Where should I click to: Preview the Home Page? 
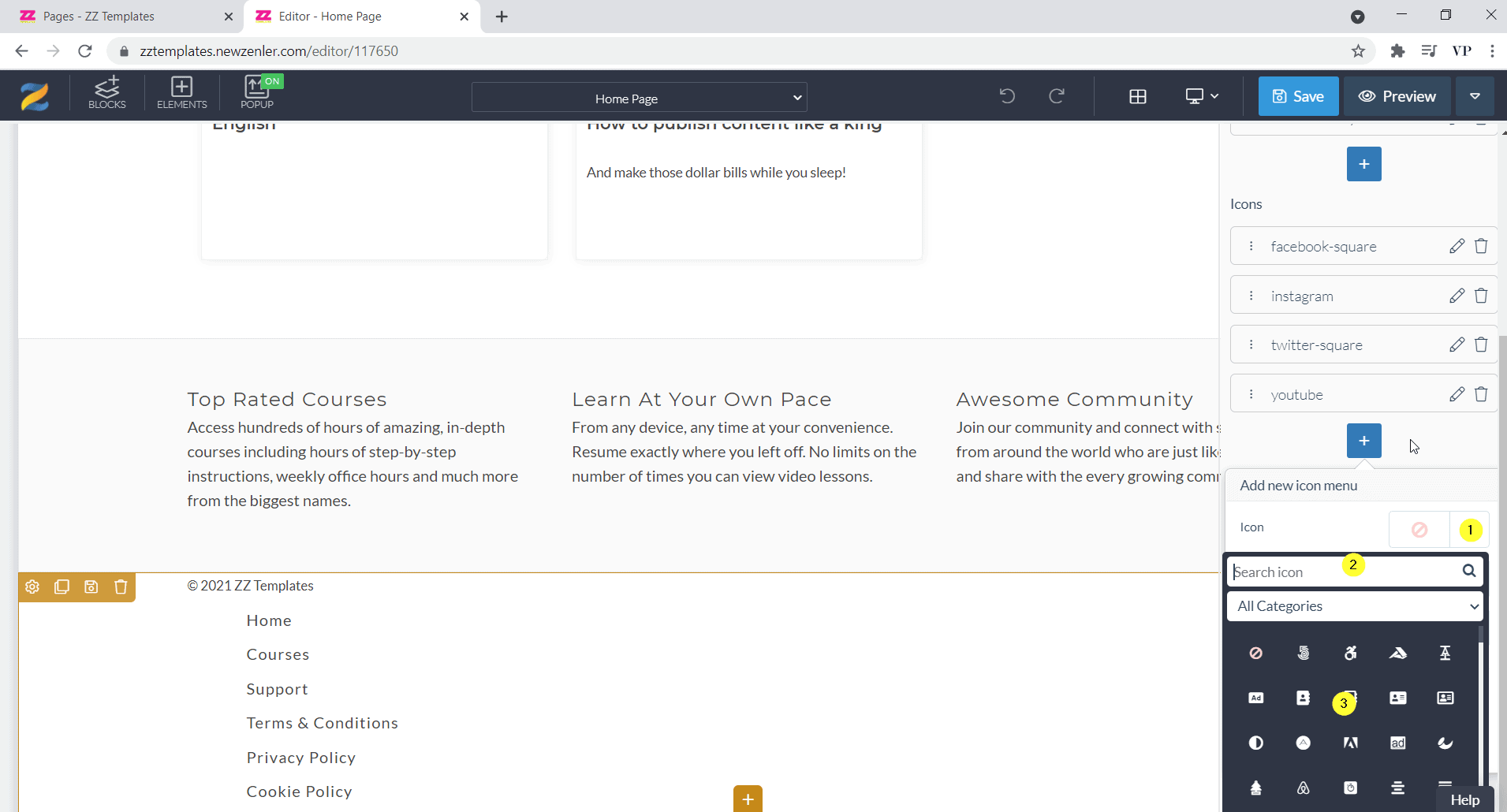click(x=1397, y=96)
